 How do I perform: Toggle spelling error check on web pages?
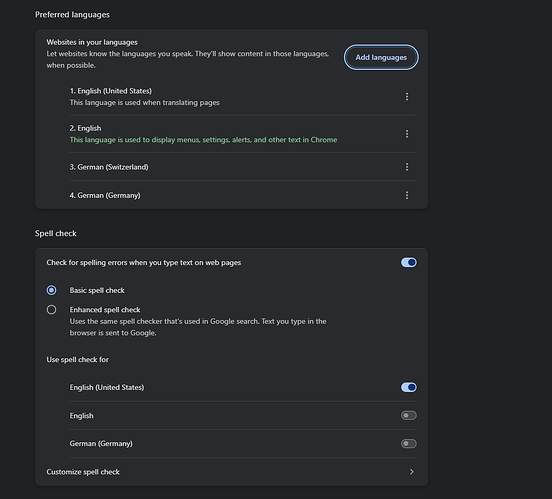[408, 262]
